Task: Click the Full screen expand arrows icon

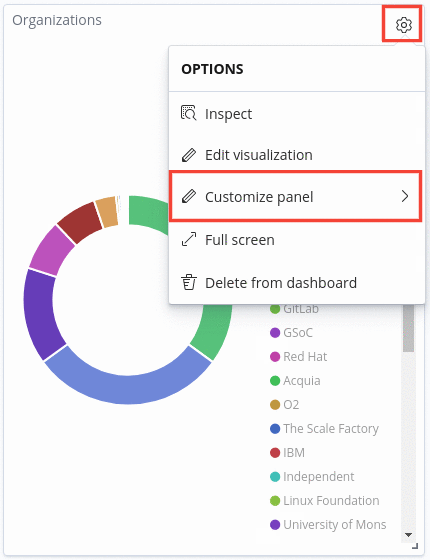Action: (189, 239)
